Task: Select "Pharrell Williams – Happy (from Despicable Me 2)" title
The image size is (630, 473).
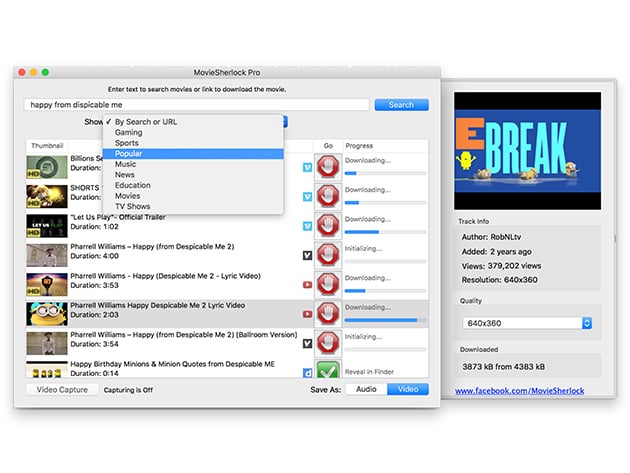Action: (152, 246)
